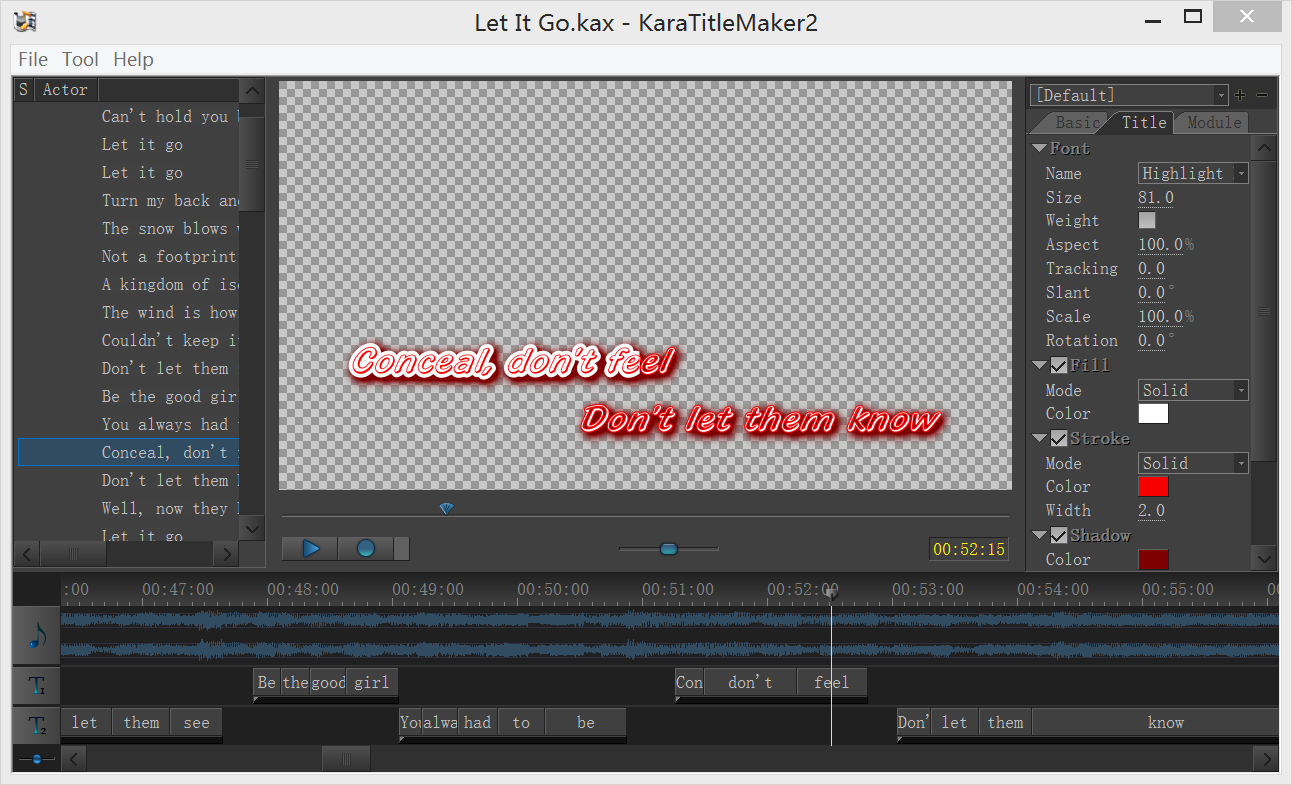Open the font Name Highlight dropdown
The height and width of the screenshot is (785, 1292).
click(1193, 173)
